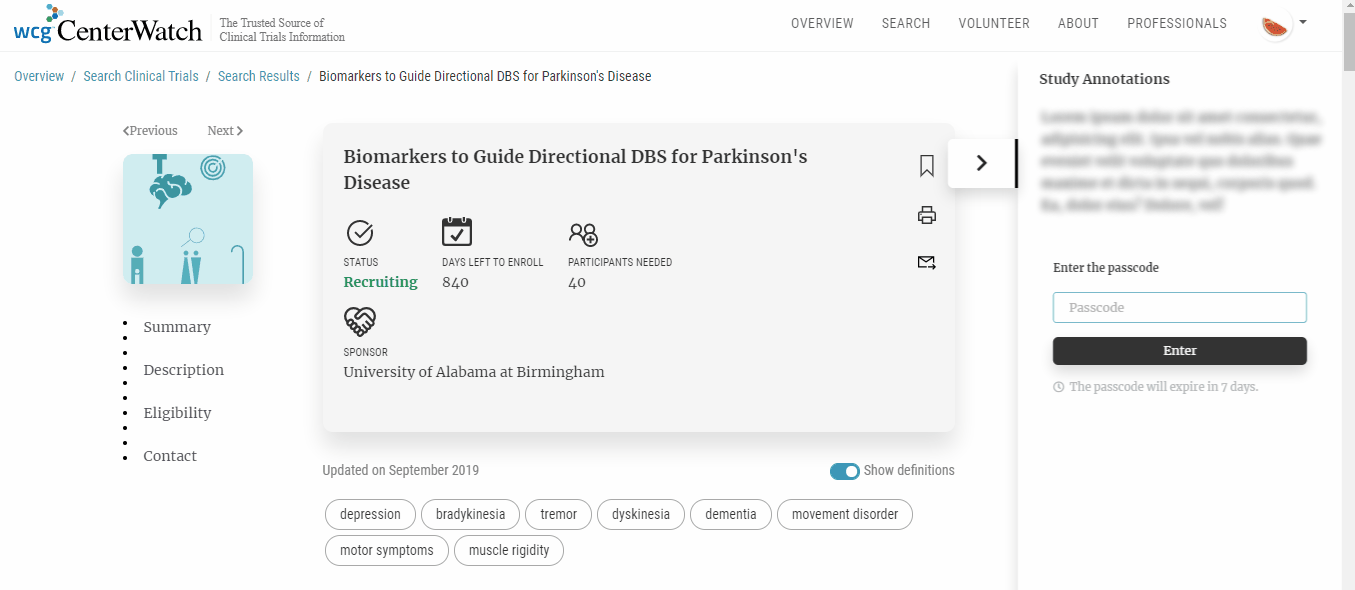Click the Passcode input field

tap(1179, 307)
